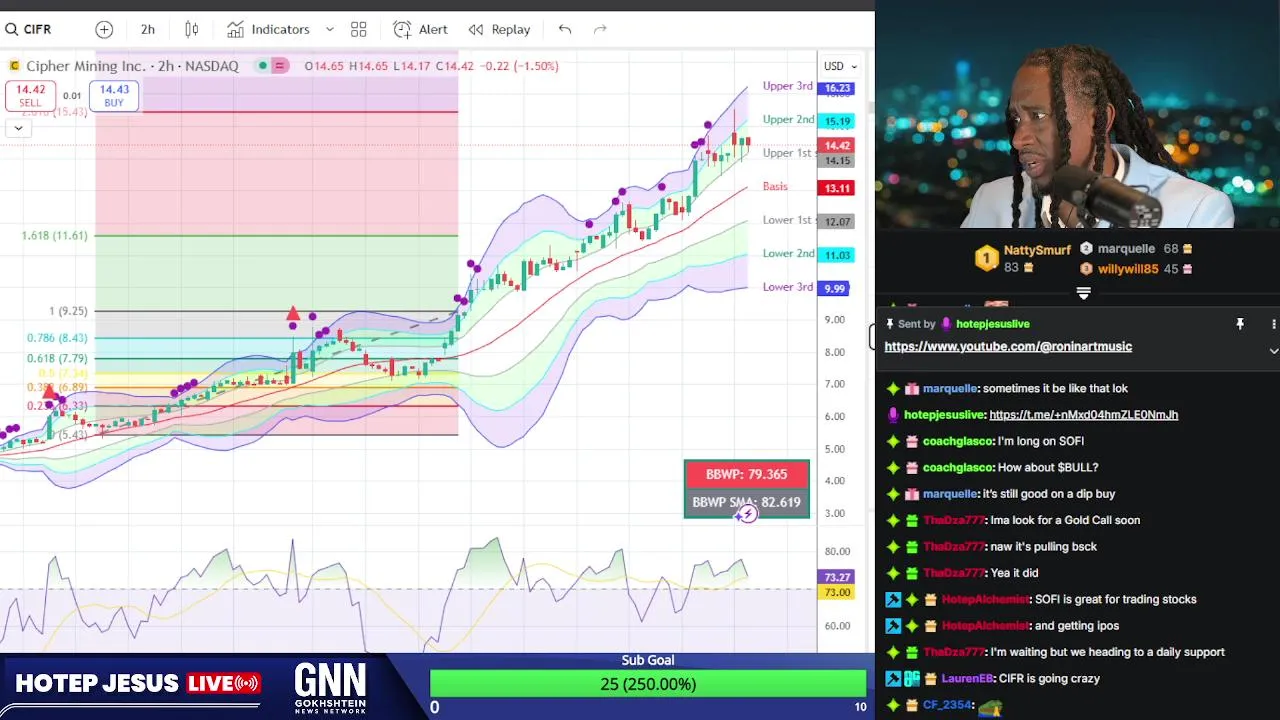
Task: Click the green market status dot
Action: pyautogui.click(x=262, y=66)
